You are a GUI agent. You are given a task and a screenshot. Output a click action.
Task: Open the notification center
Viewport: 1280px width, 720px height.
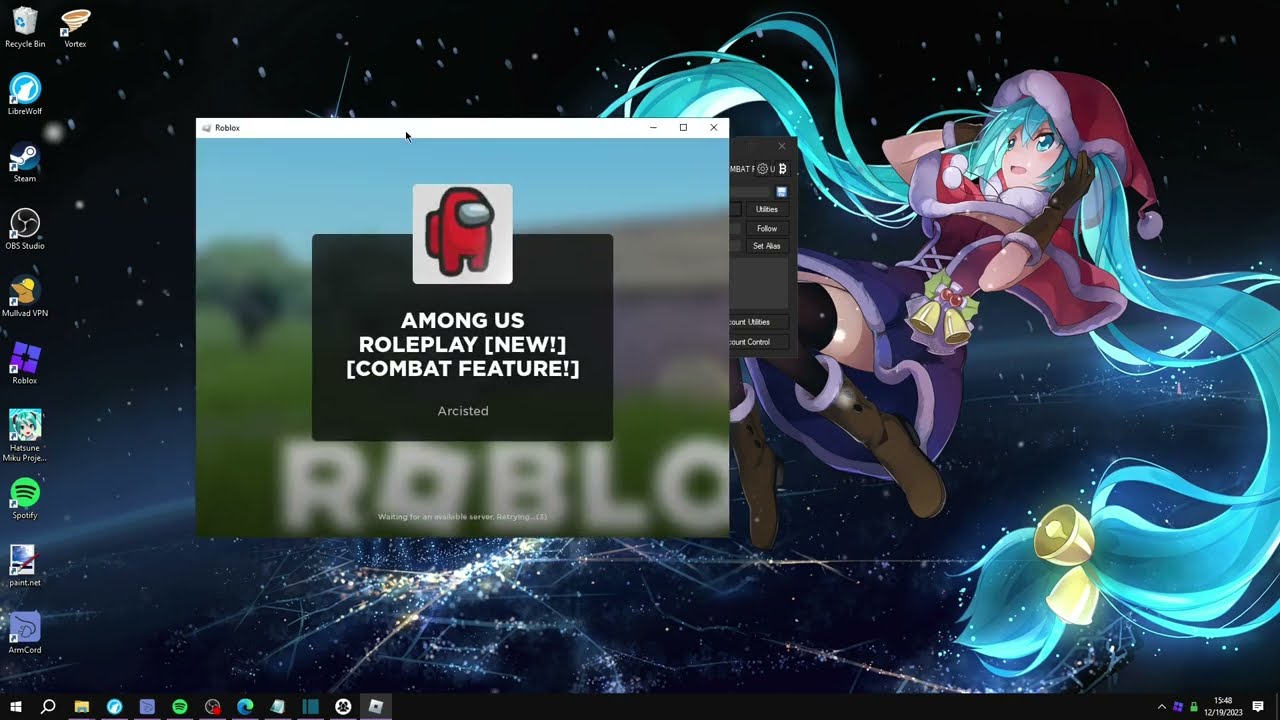click(1258, 707)
